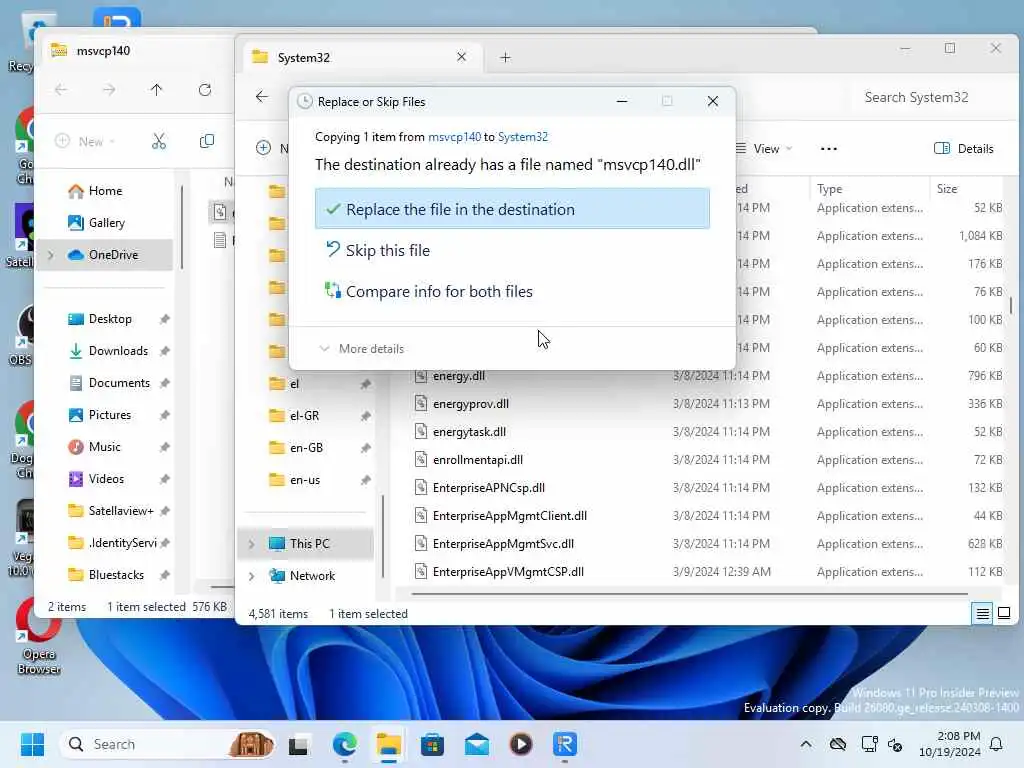Select EnterpriseAppVMgmtCSP.dll file
Image resolution: width=1024 pixels, height=768 pixels.
click(x=508, y=573)
